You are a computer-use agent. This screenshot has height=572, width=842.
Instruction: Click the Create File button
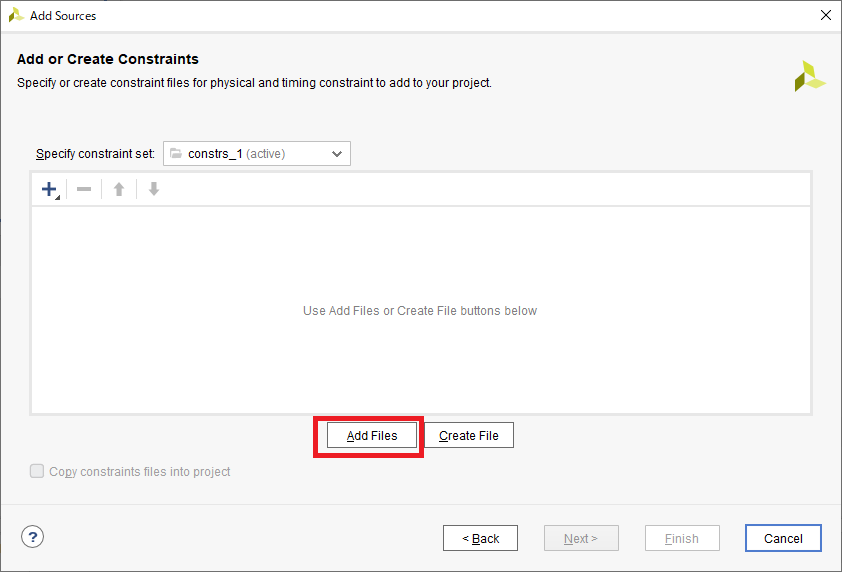(x=468, y=436)
